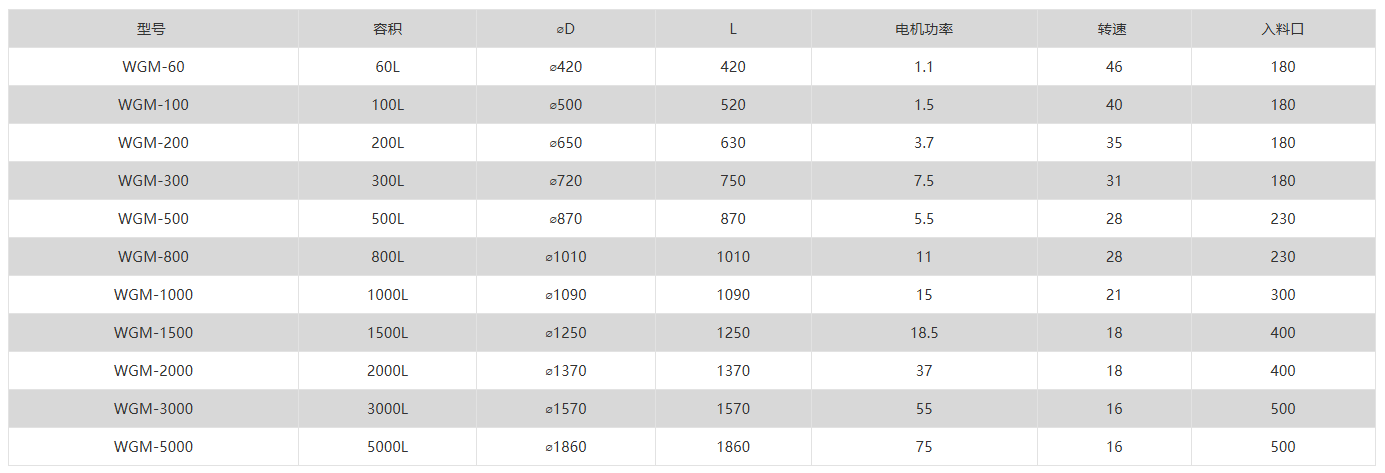Click the 容积 column header
The image size is (1385, 473).
click(387, 29)
